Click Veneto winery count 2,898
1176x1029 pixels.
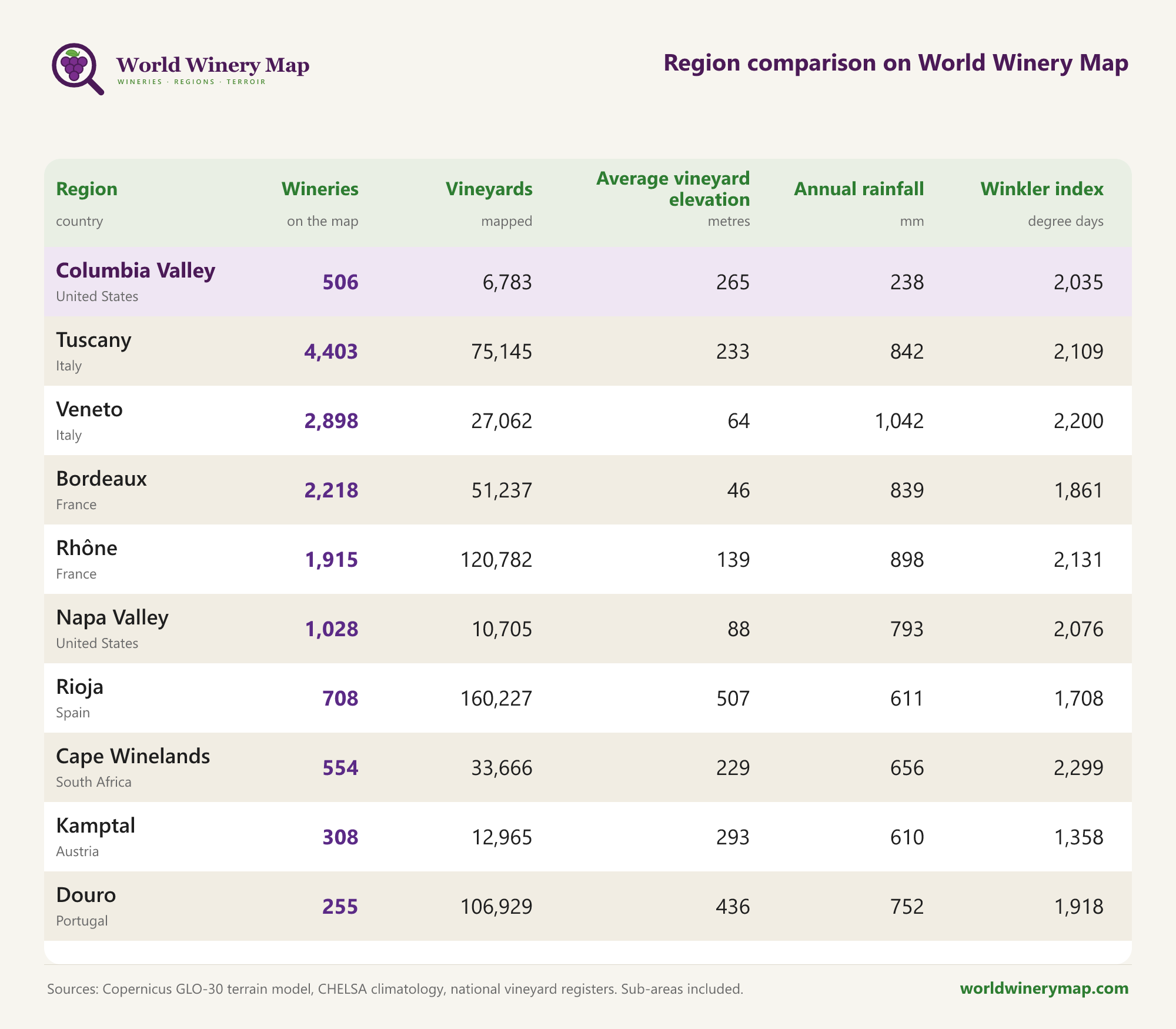click(x=331, y=421)
